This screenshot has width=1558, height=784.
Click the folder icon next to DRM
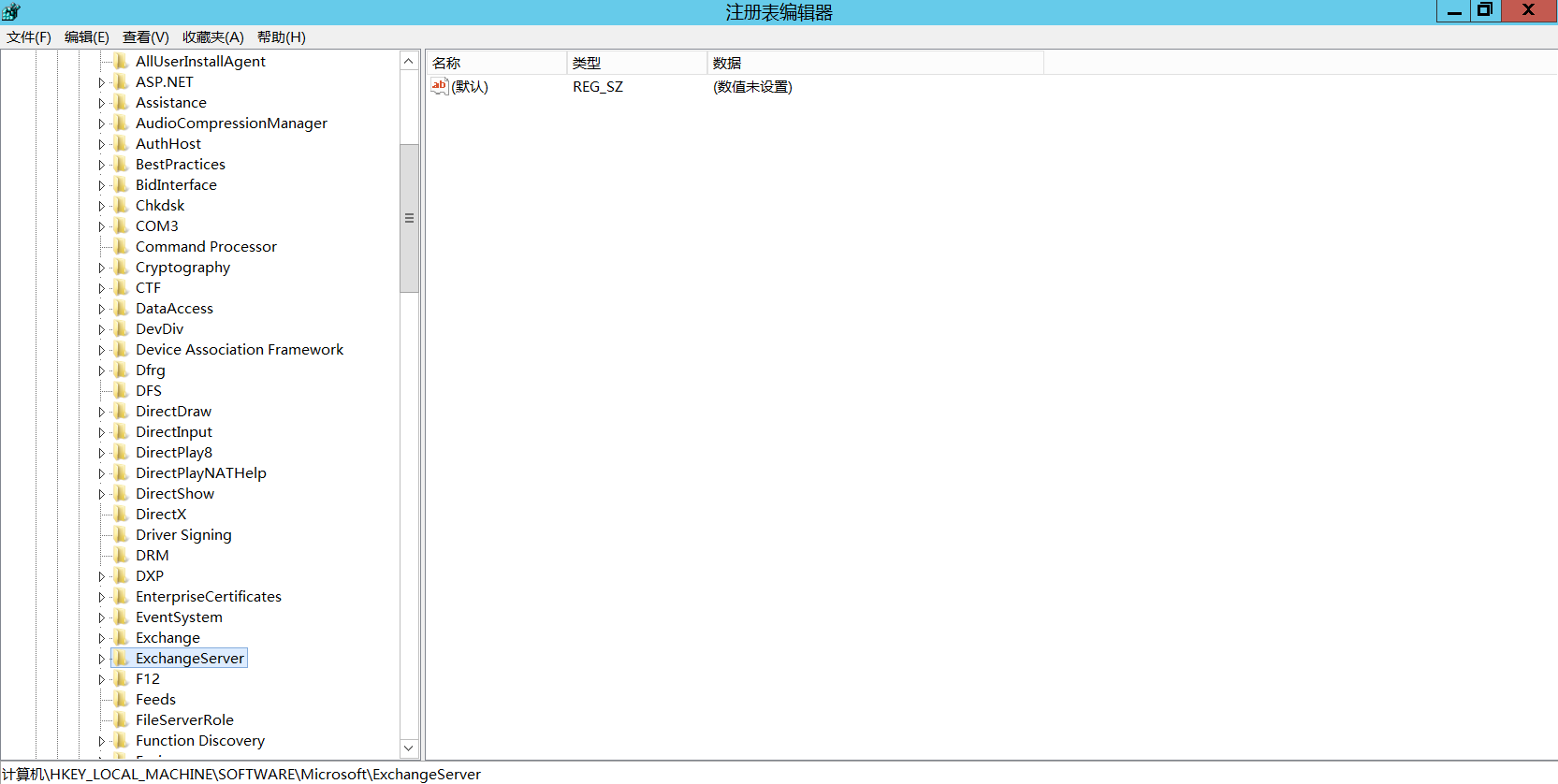point(122,556)
